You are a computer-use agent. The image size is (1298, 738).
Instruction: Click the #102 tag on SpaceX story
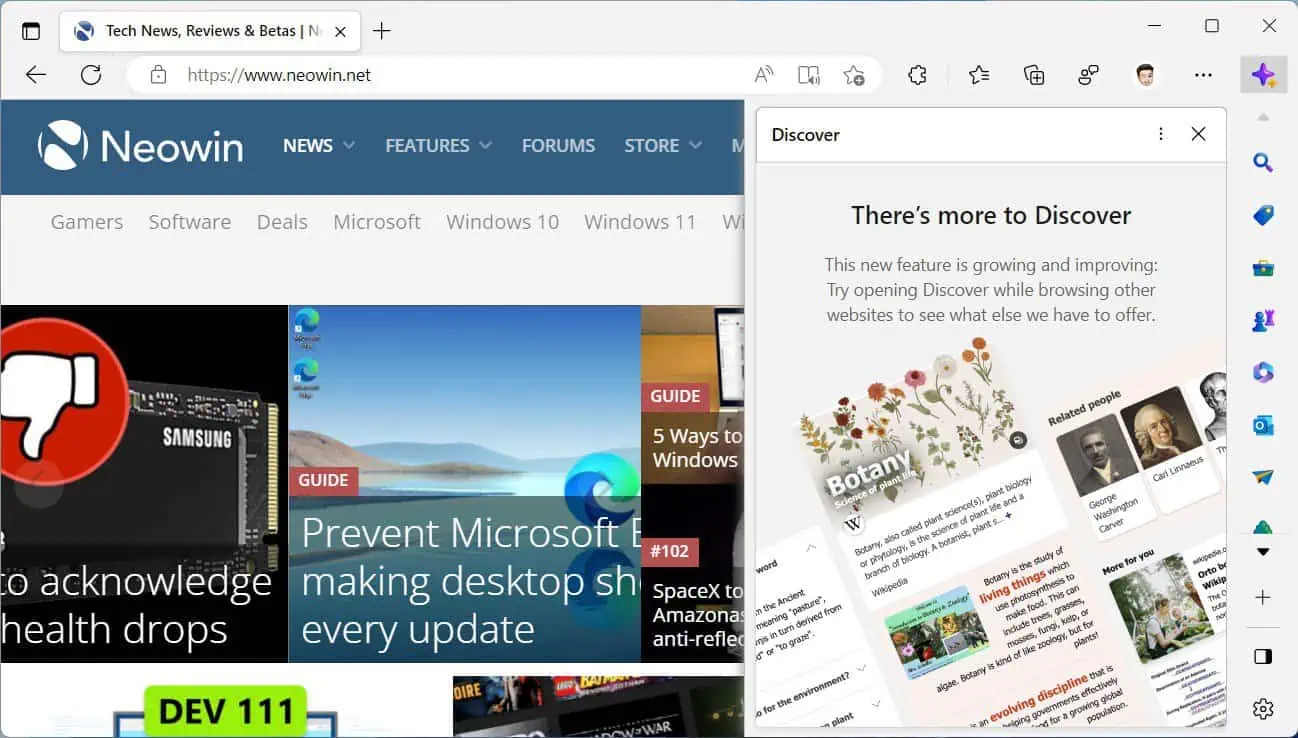pos(670,552)
